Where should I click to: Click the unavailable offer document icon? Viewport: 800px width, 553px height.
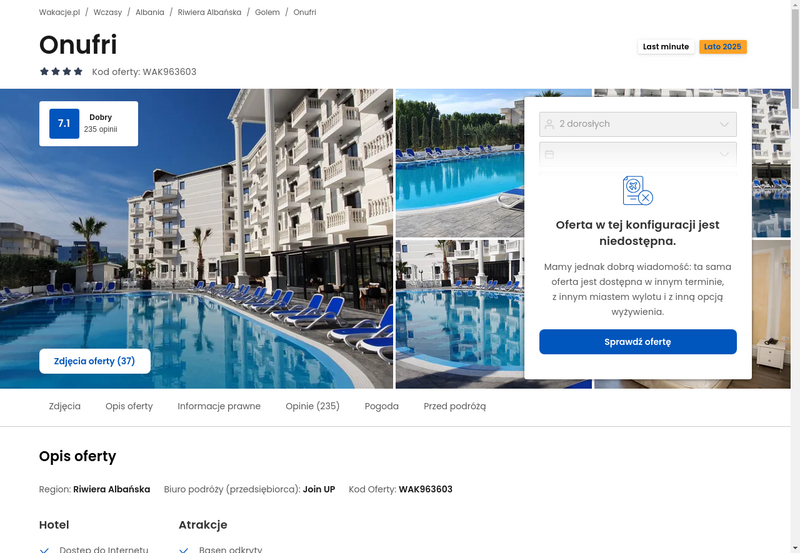[638, 190]
